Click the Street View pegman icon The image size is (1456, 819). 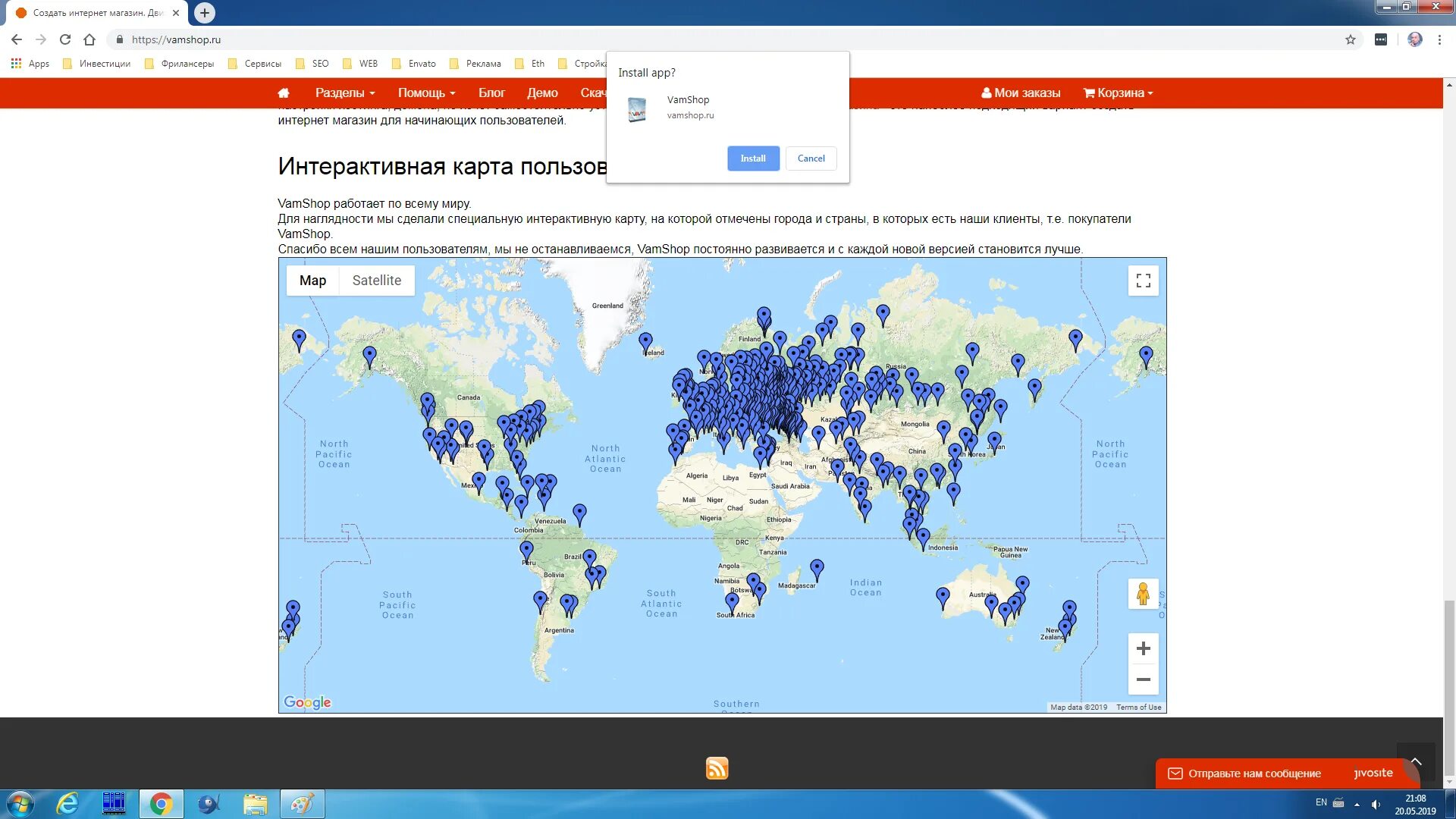coord(1143,594)
